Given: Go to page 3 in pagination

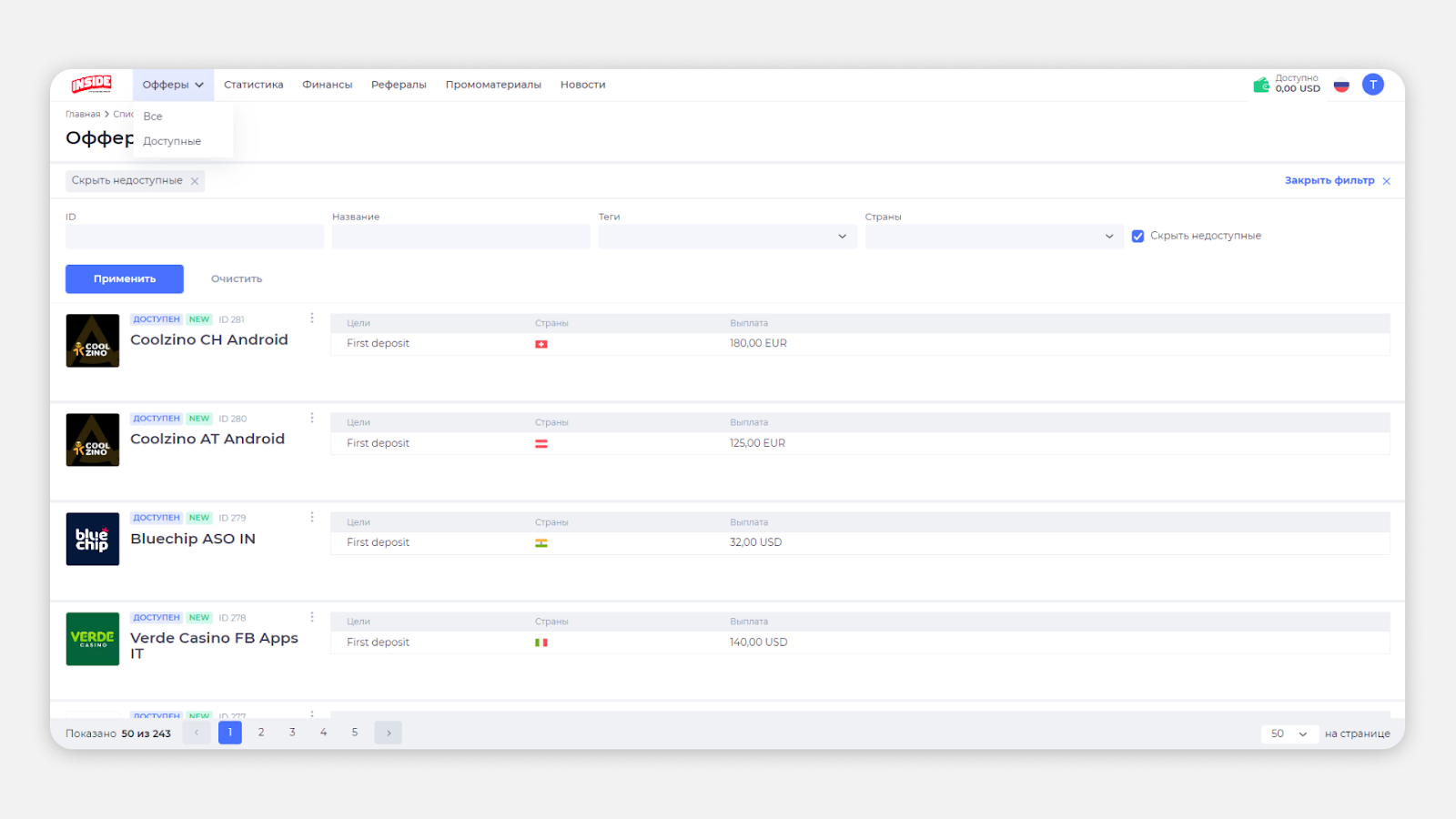Looking at the screenshot, I should pyautogui.click(x=292, y=733).
